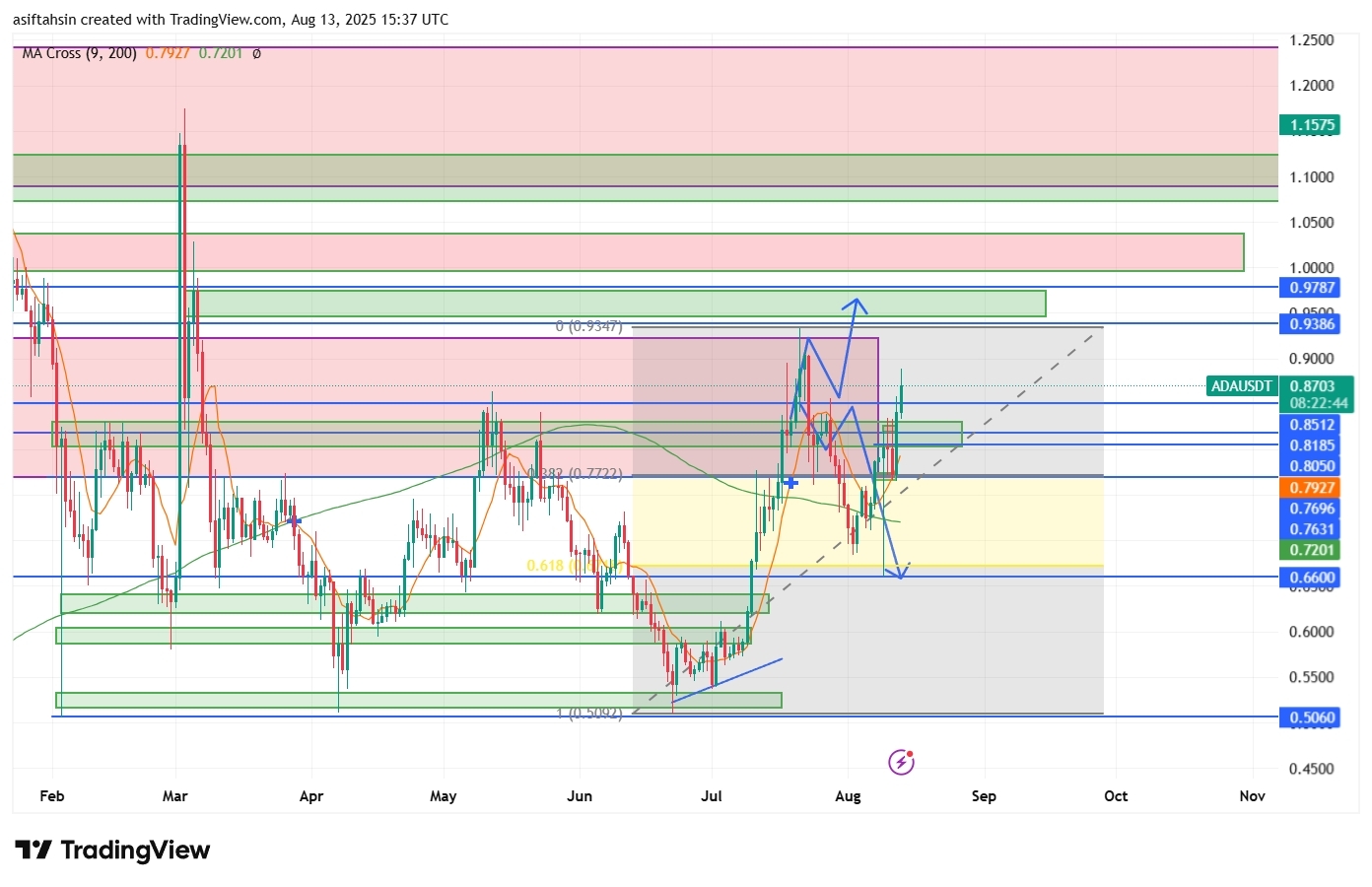Click the Fibonacci 0.382 (0.7722) level label
Screen dimensions: 1372x887
click(x=576, y=474)
